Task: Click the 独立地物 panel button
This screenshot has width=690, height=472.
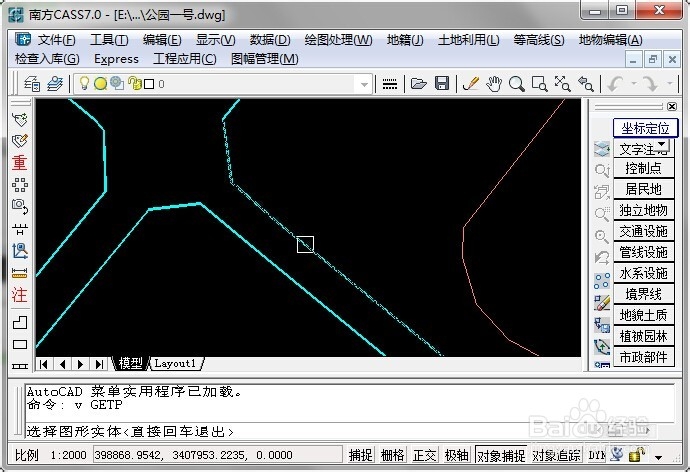Action: [643, 210]
